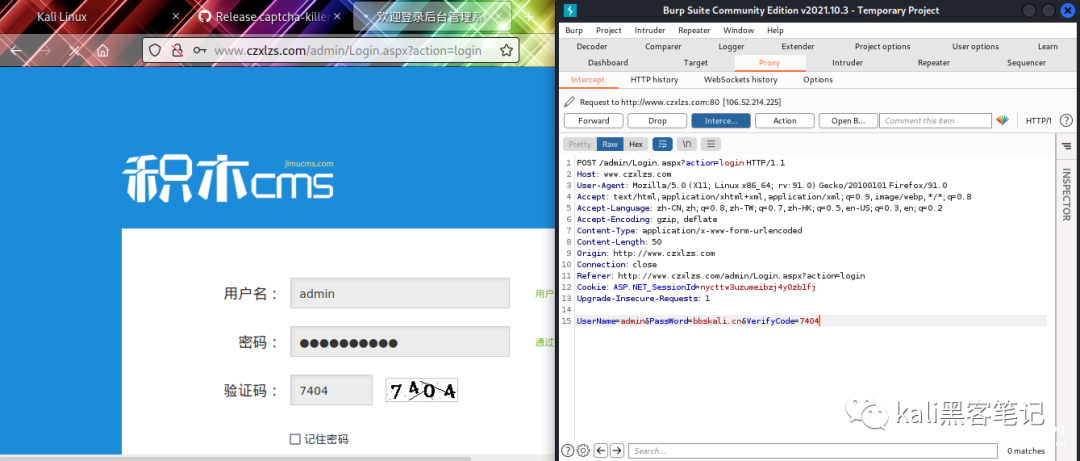This screenshot has height=461, width=1080.
Task: Switch to the Sequencer tab
Action: click(1026, 62)
